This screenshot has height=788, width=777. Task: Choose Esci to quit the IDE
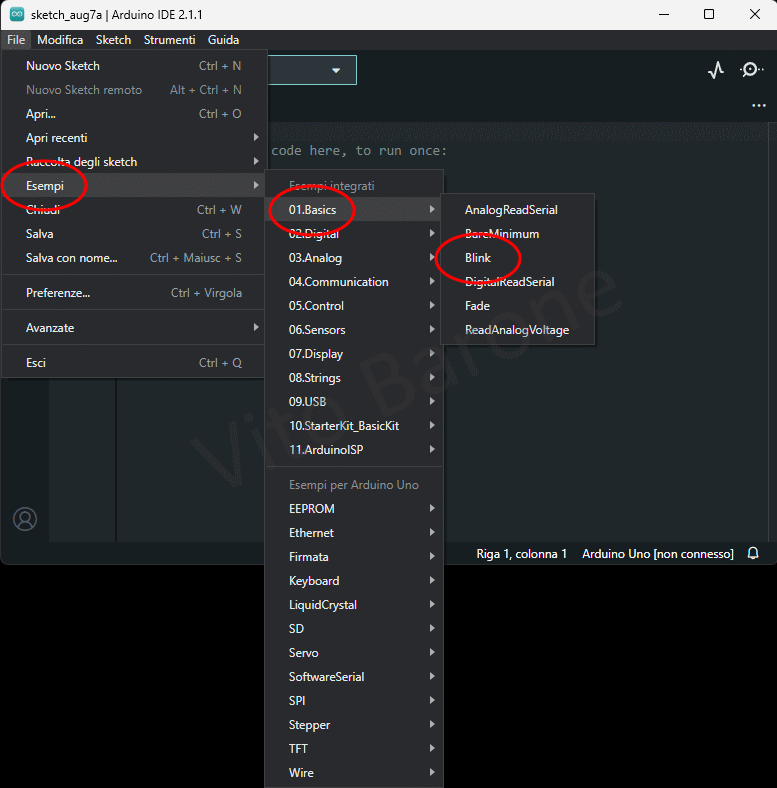(x=134, y=363)
